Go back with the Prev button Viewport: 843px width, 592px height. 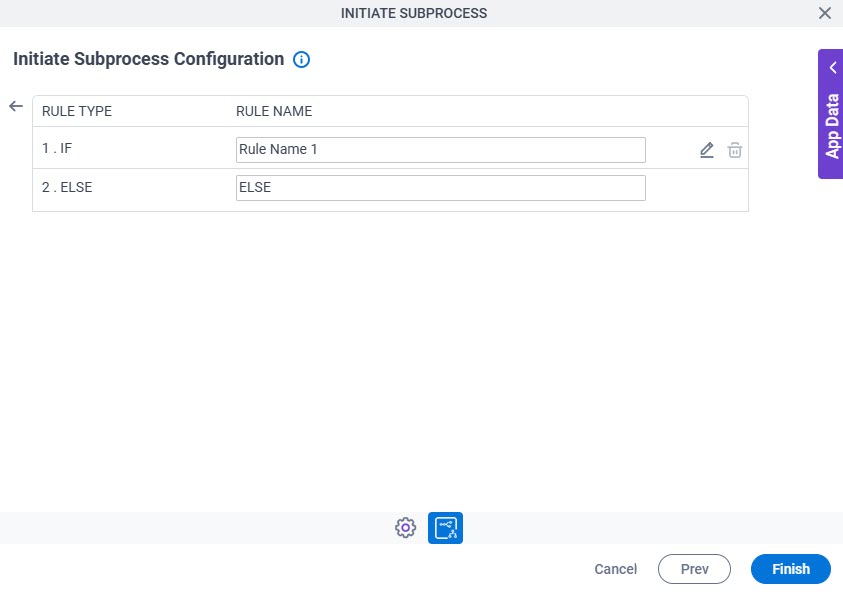click(x=694, y=569)
